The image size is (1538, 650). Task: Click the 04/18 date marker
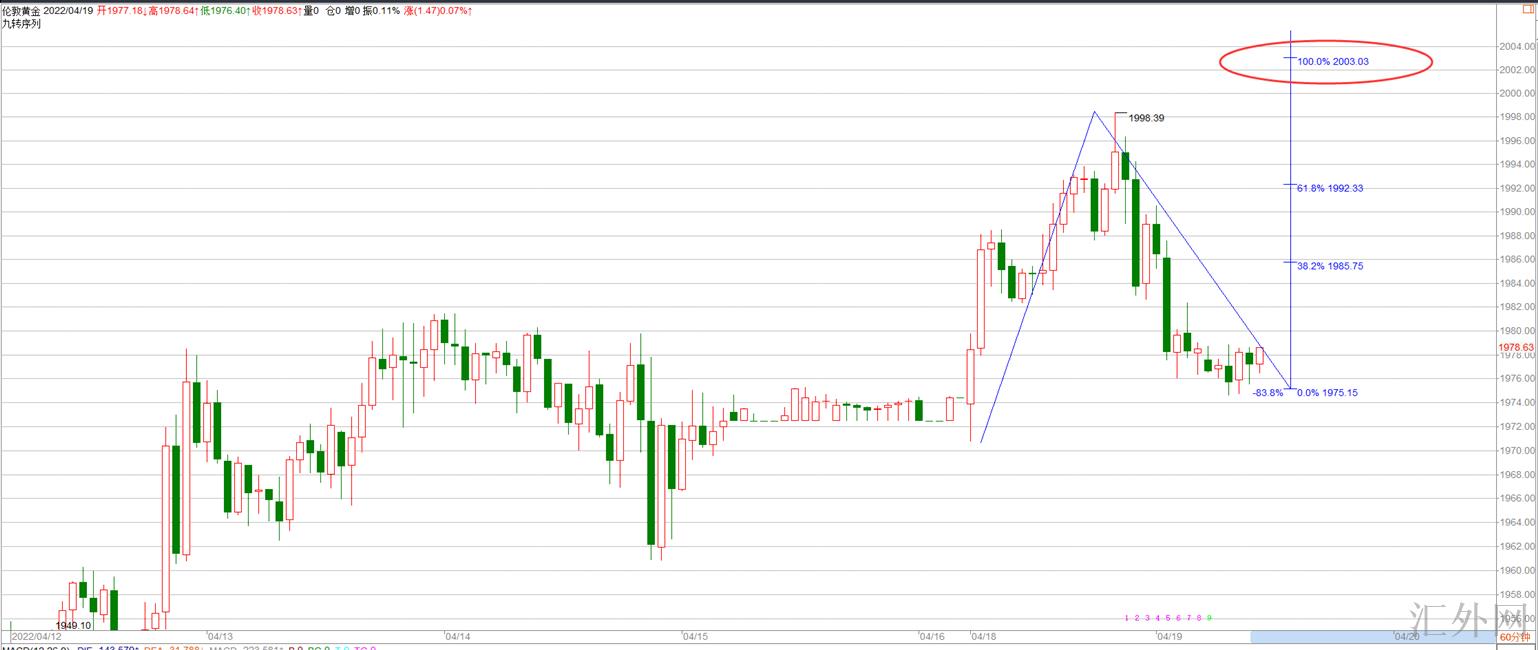point(984,636)
